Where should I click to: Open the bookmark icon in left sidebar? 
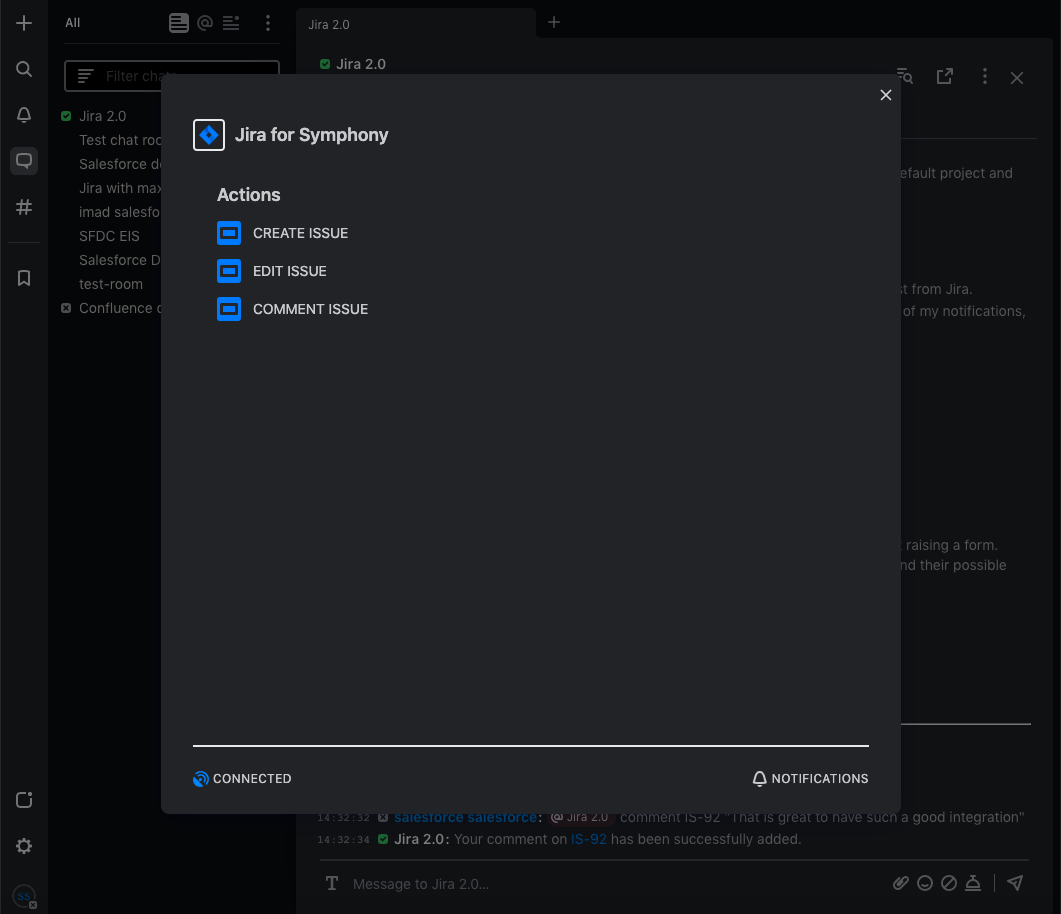[24, 278]
